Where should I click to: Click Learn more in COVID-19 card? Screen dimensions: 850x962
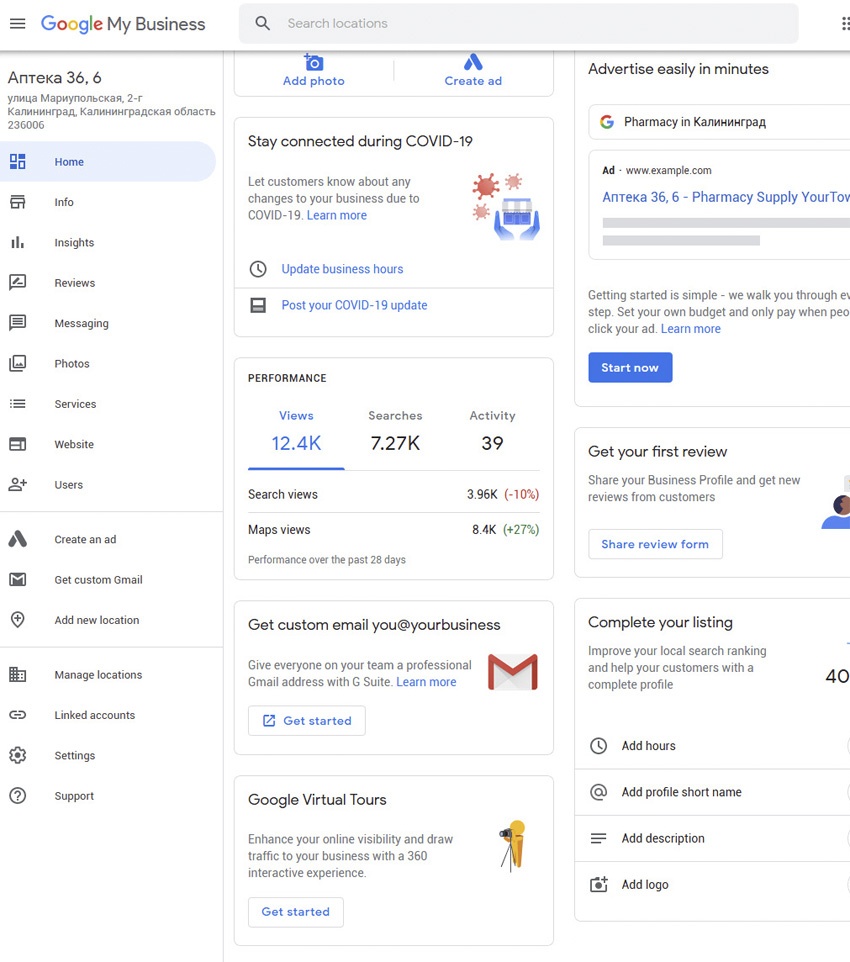coord(336,215)
